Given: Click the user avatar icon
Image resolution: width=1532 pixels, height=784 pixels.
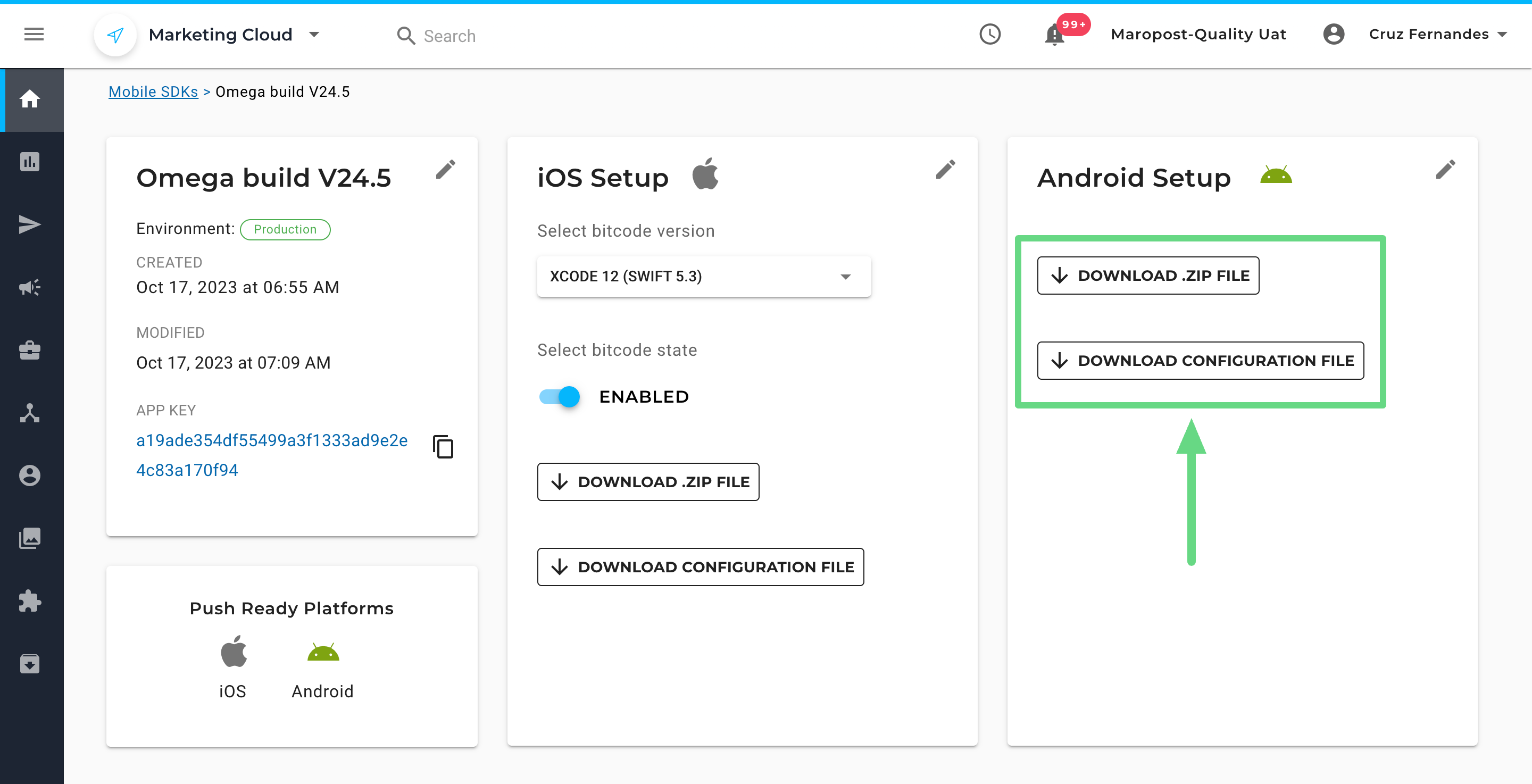Looking at the screenshot, I should [1334, 34].
